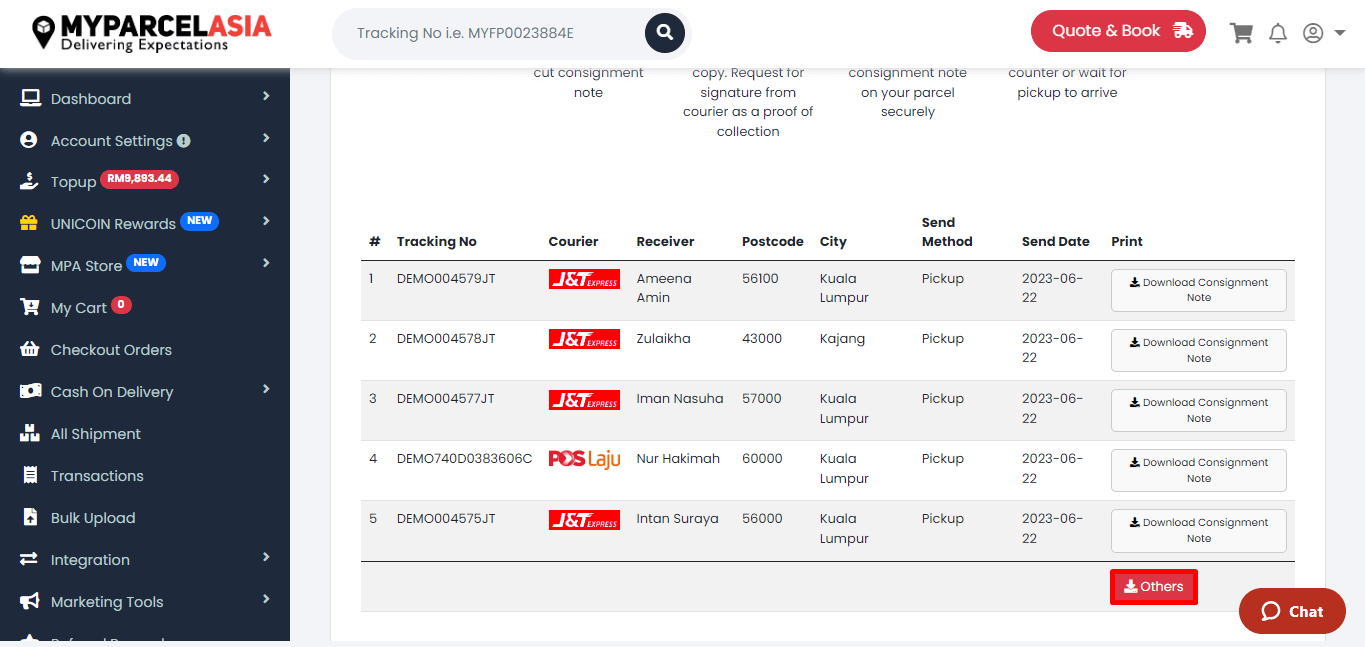
Task: Click the Quote & Book button
Action: click(1118, 31)
